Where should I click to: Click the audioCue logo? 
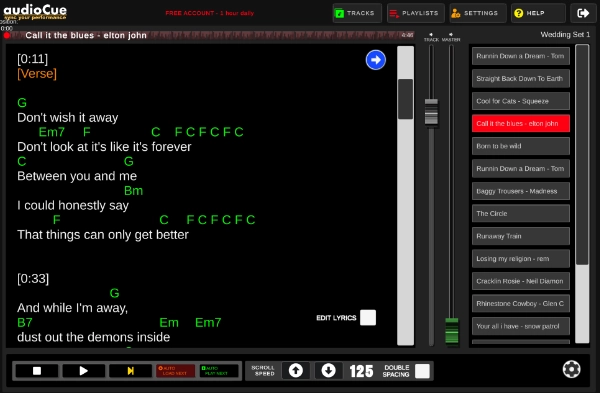click(35, 11)
